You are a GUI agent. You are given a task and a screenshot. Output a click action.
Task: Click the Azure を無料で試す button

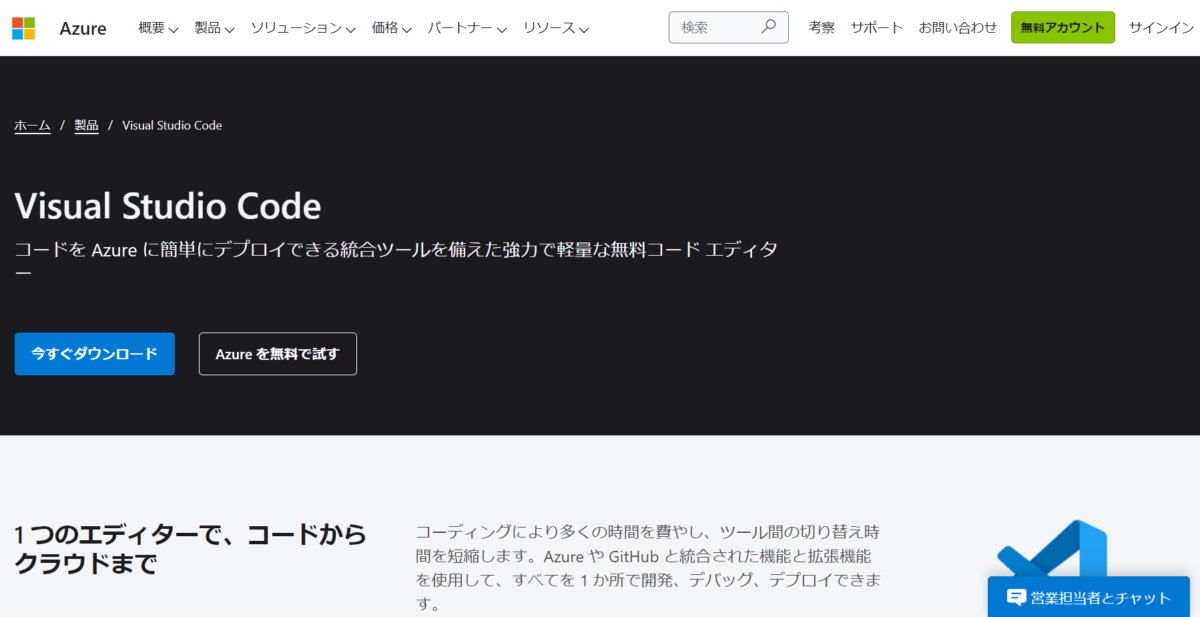277,354
